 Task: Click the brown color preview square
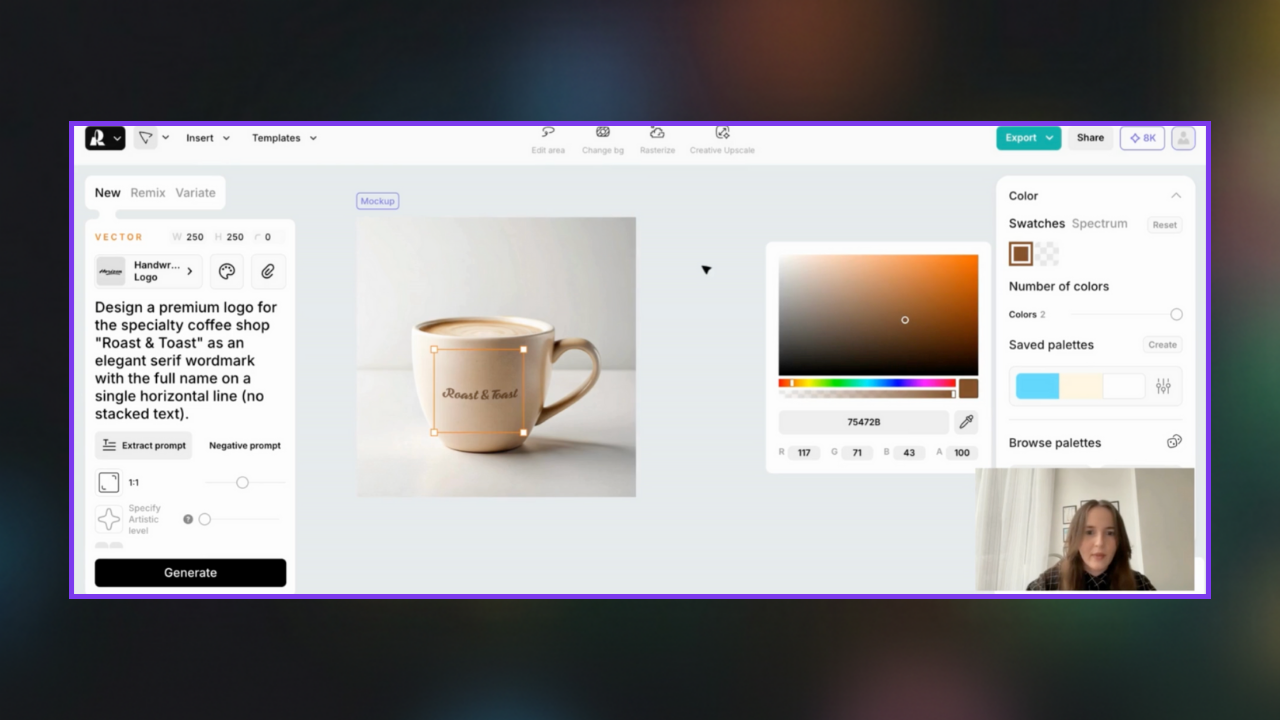click(x=968, y=388)
